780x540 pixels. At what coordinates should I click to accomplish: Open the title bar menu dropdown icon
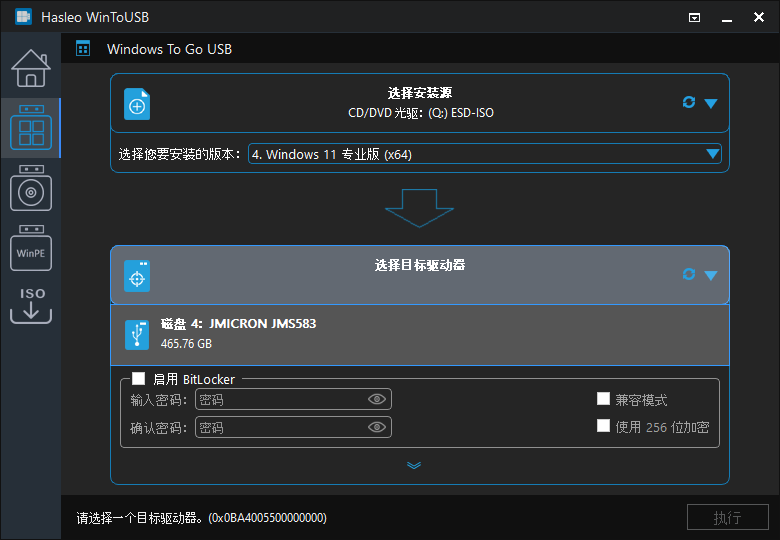[x=694, y=17]
